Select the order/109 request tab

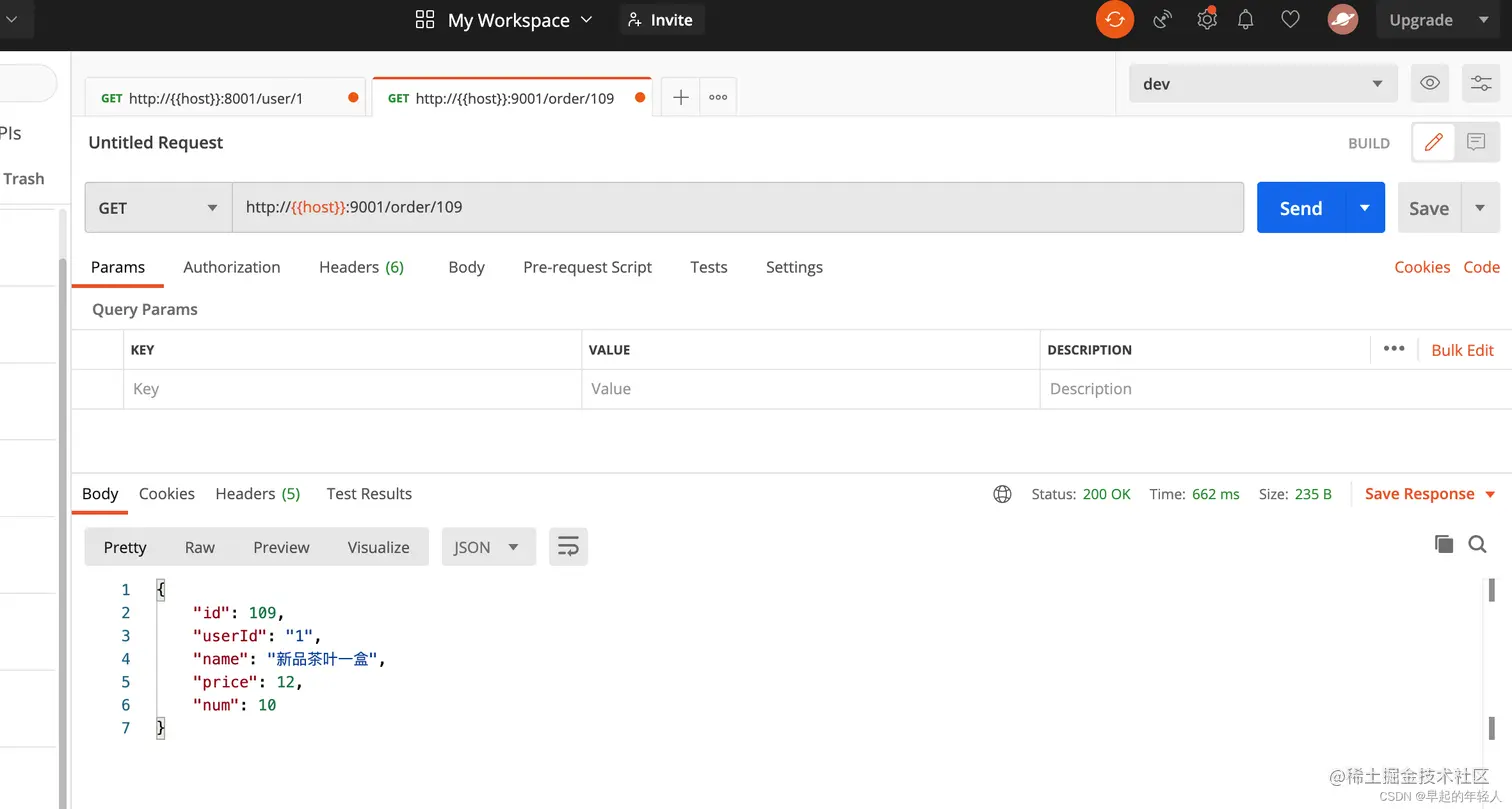tap(511, 98)
